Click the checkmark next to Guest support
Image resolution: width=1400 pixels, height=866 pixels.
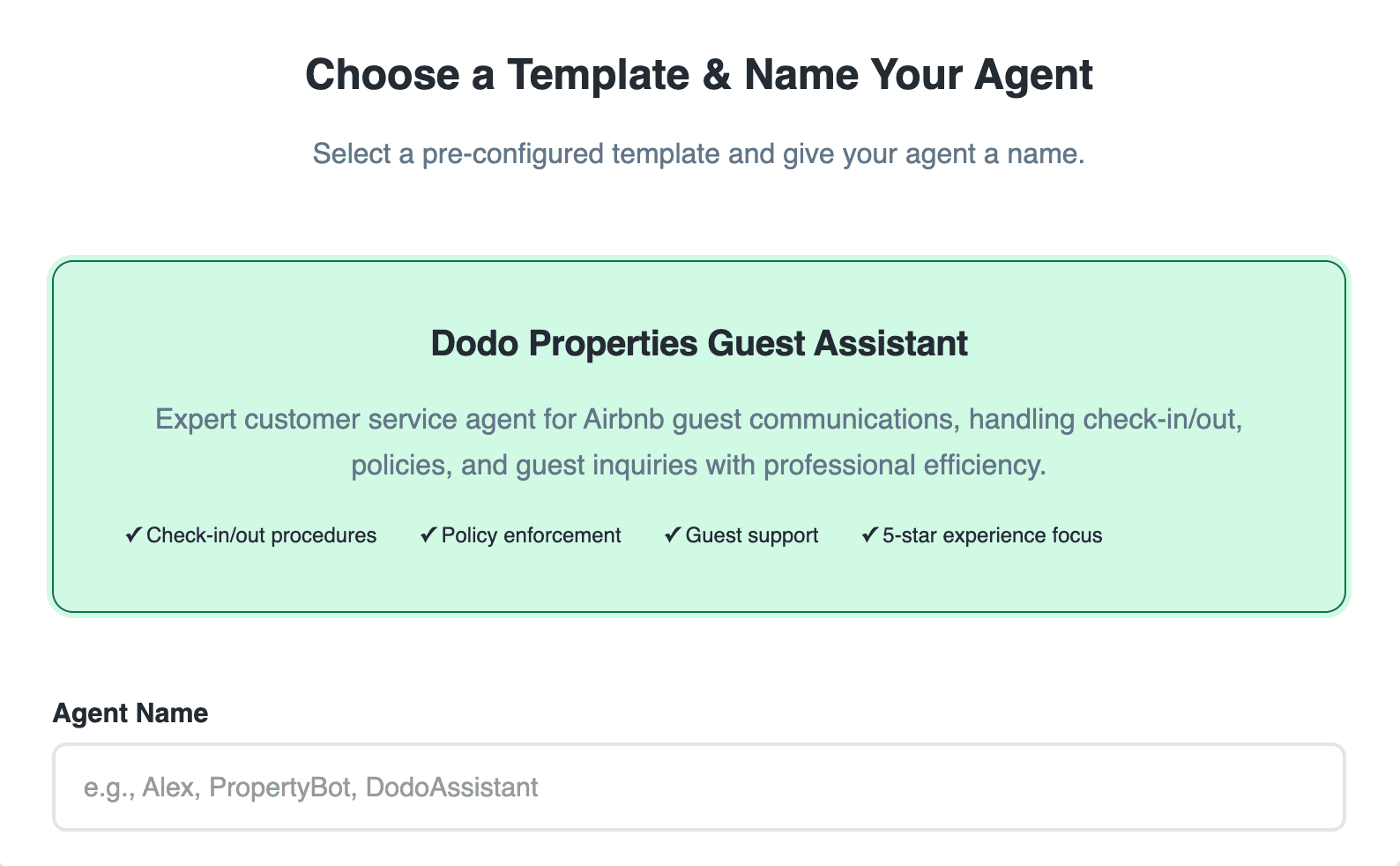pyautogui.click(x=673, y=535)
